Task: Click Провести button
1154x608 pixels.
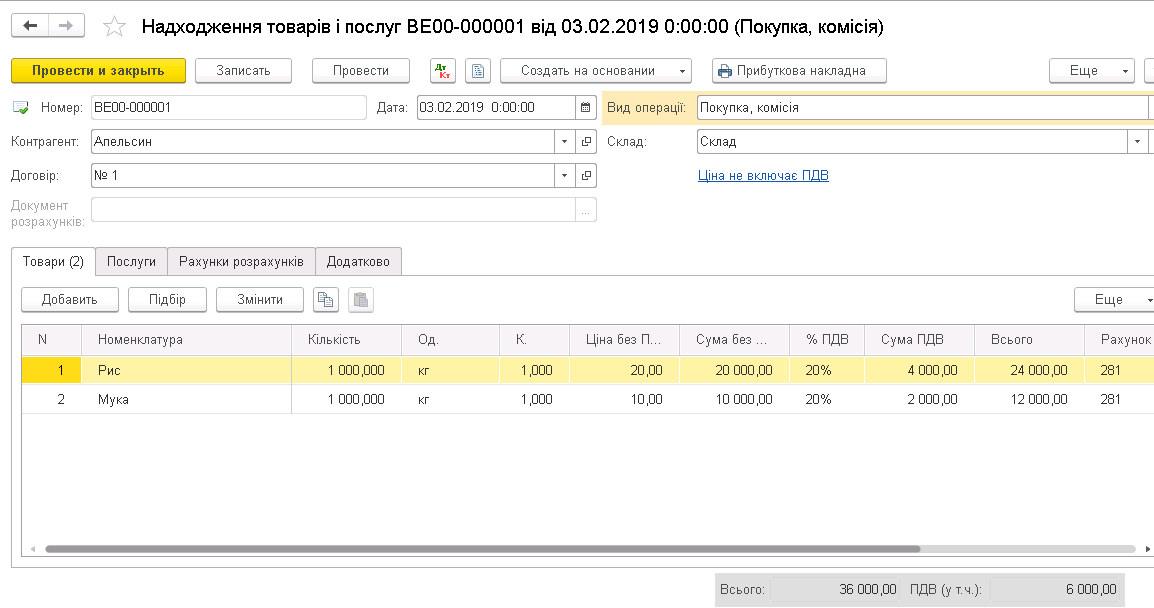Action: point(361,71)
